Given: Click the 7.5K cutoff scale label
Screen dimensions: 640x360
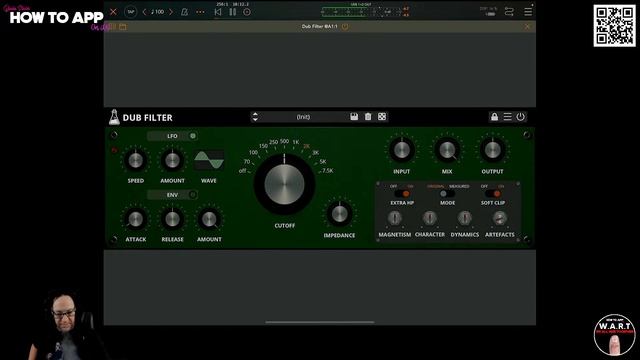Looking at the screenshot, I should coord(328,171).
